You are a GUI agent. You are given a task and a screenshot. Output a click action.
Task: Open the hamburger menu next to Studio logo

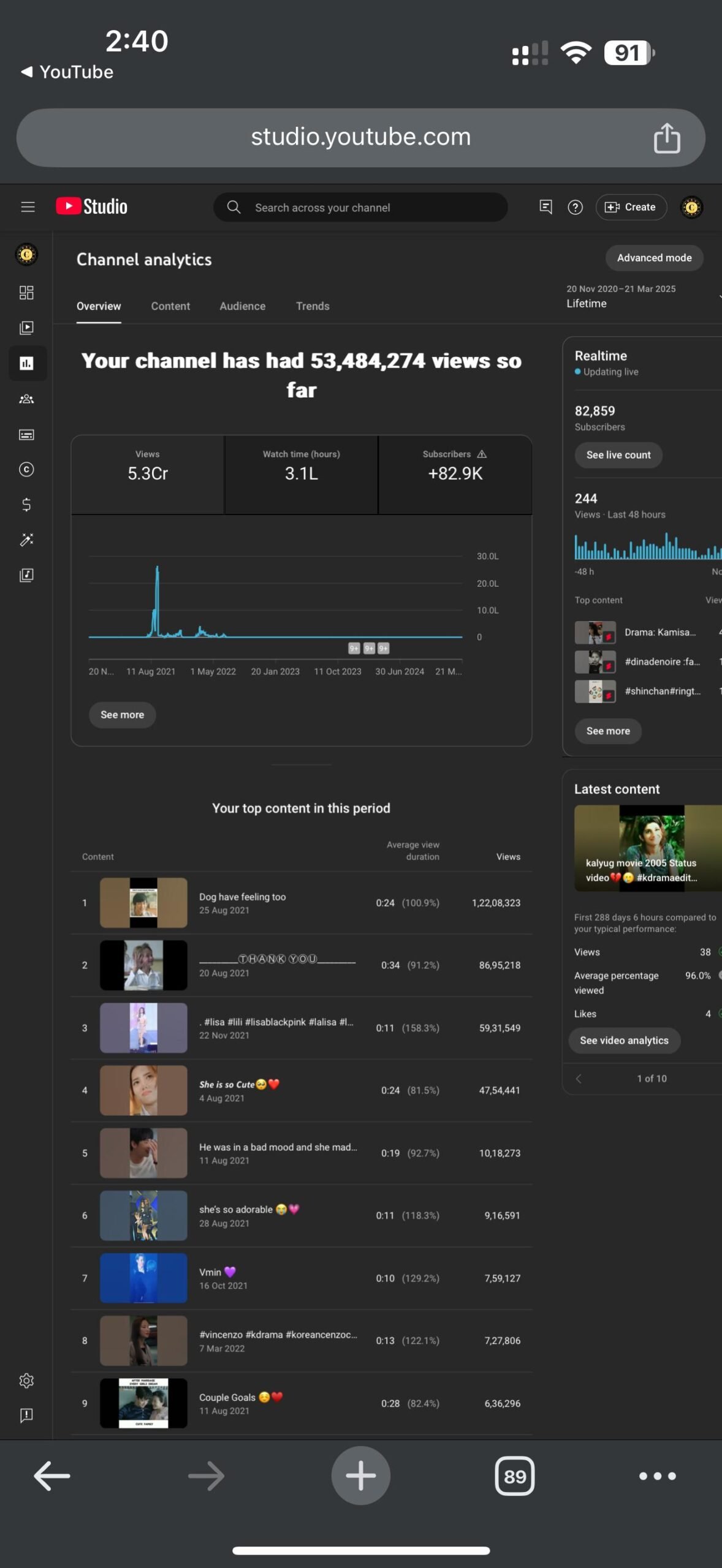point(28,207)
